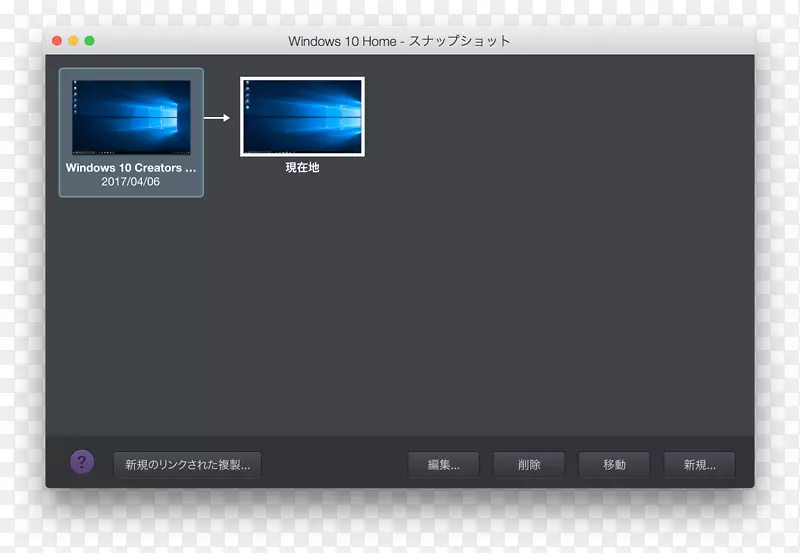
Task: Click the Windows 10 Creators ... snapshot name
Action: [131, 167]
